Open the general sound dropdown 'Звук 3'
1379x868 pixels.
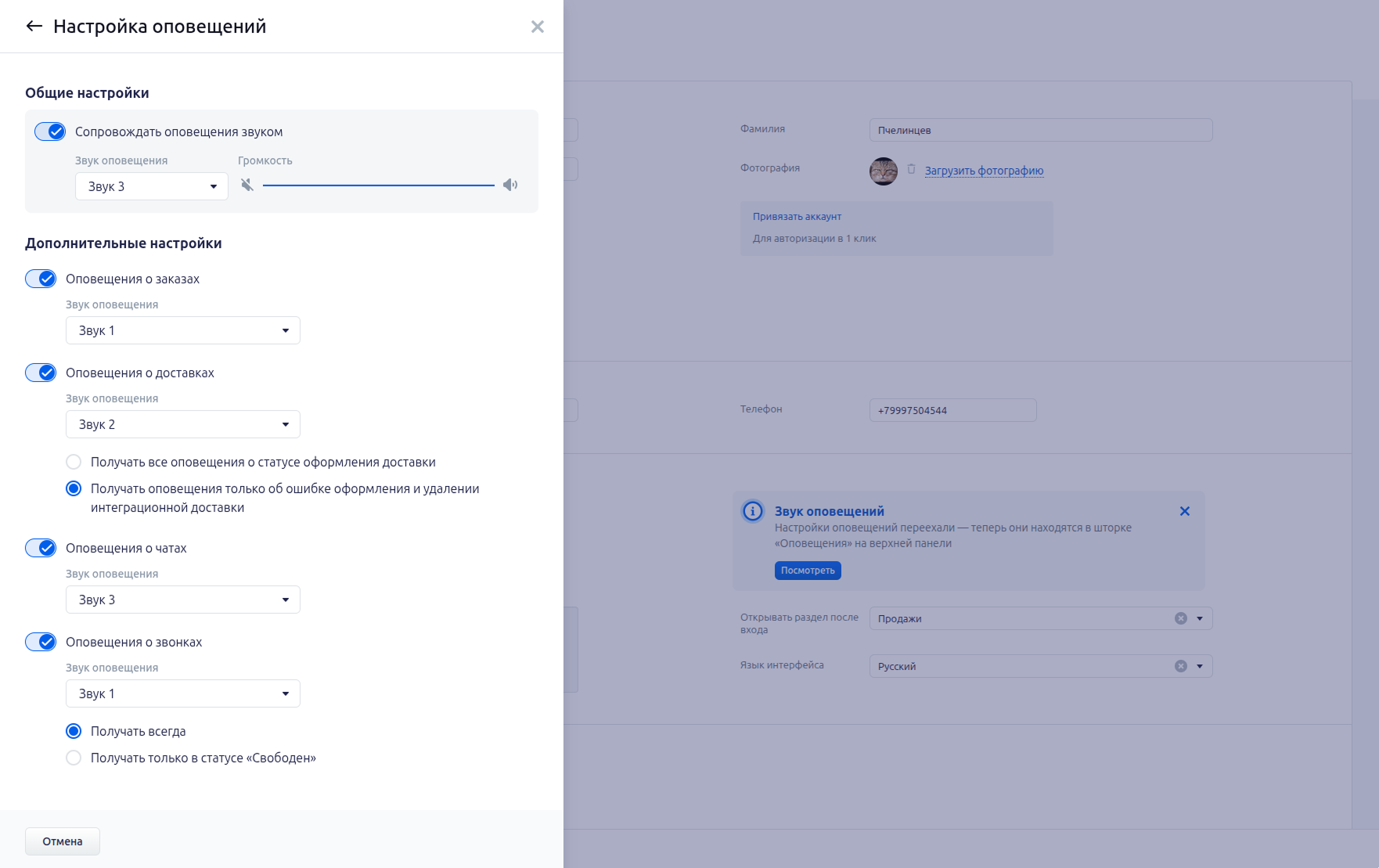coord(151,186)
